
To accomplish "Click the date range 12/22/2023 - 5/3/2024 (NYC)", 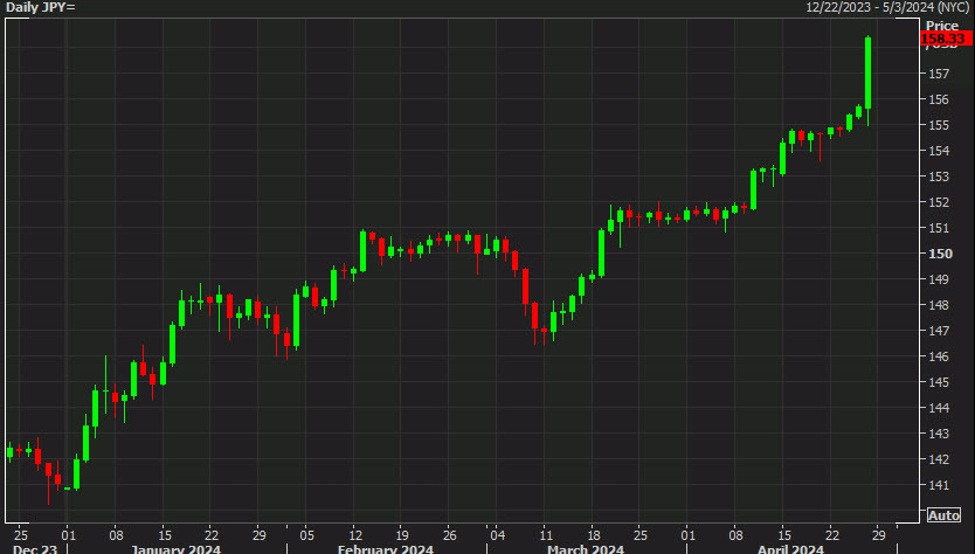I will (x=887, y=7).
